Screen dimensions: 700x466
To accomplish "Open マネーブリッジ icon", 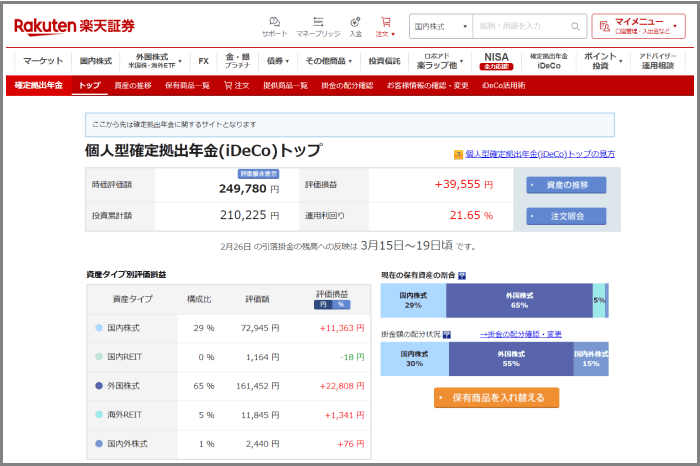I will click(x=318, y=27).
